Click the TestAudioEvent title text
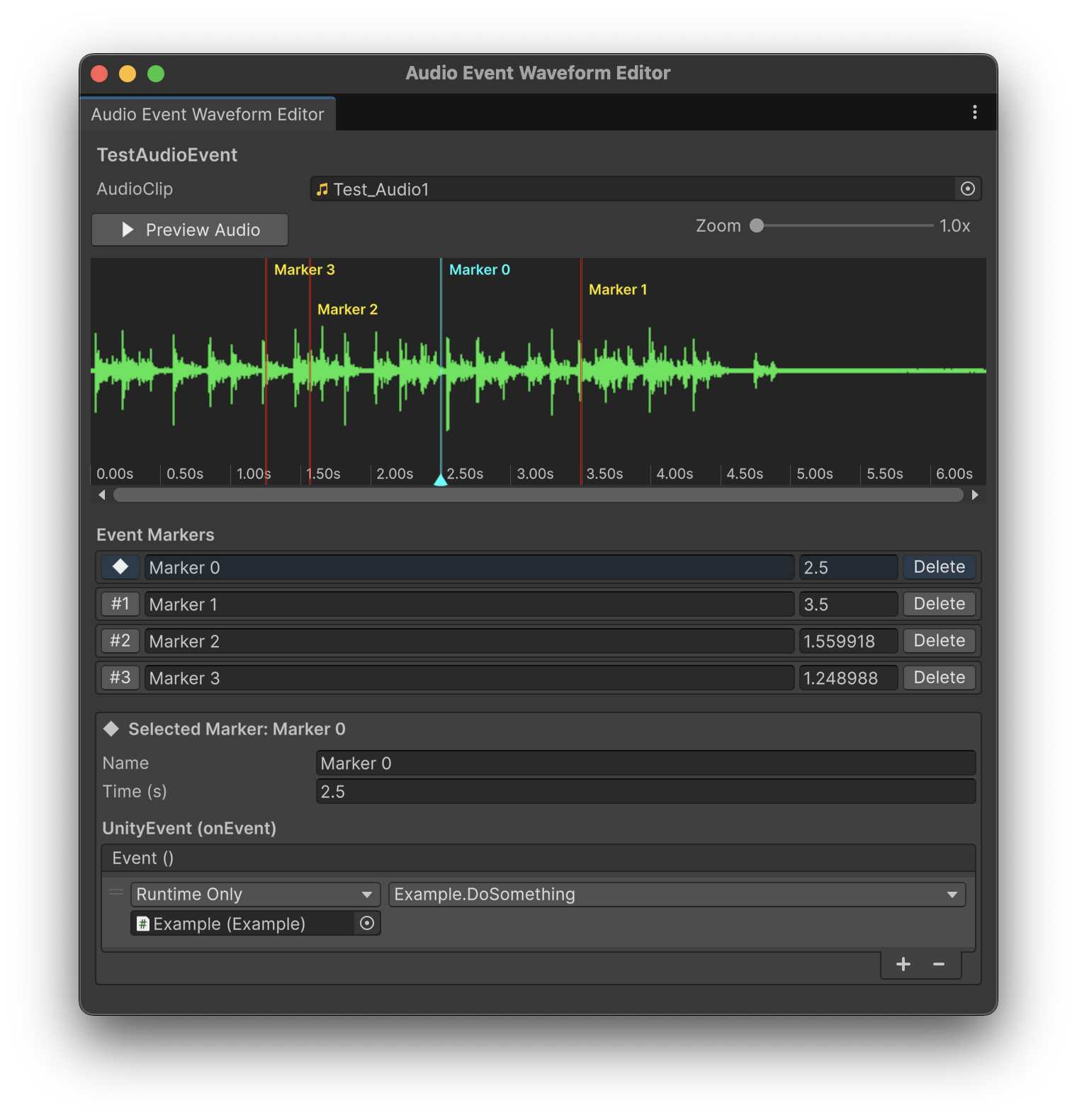Screen dimensions: 1077x1120 [x=167, y=155]
